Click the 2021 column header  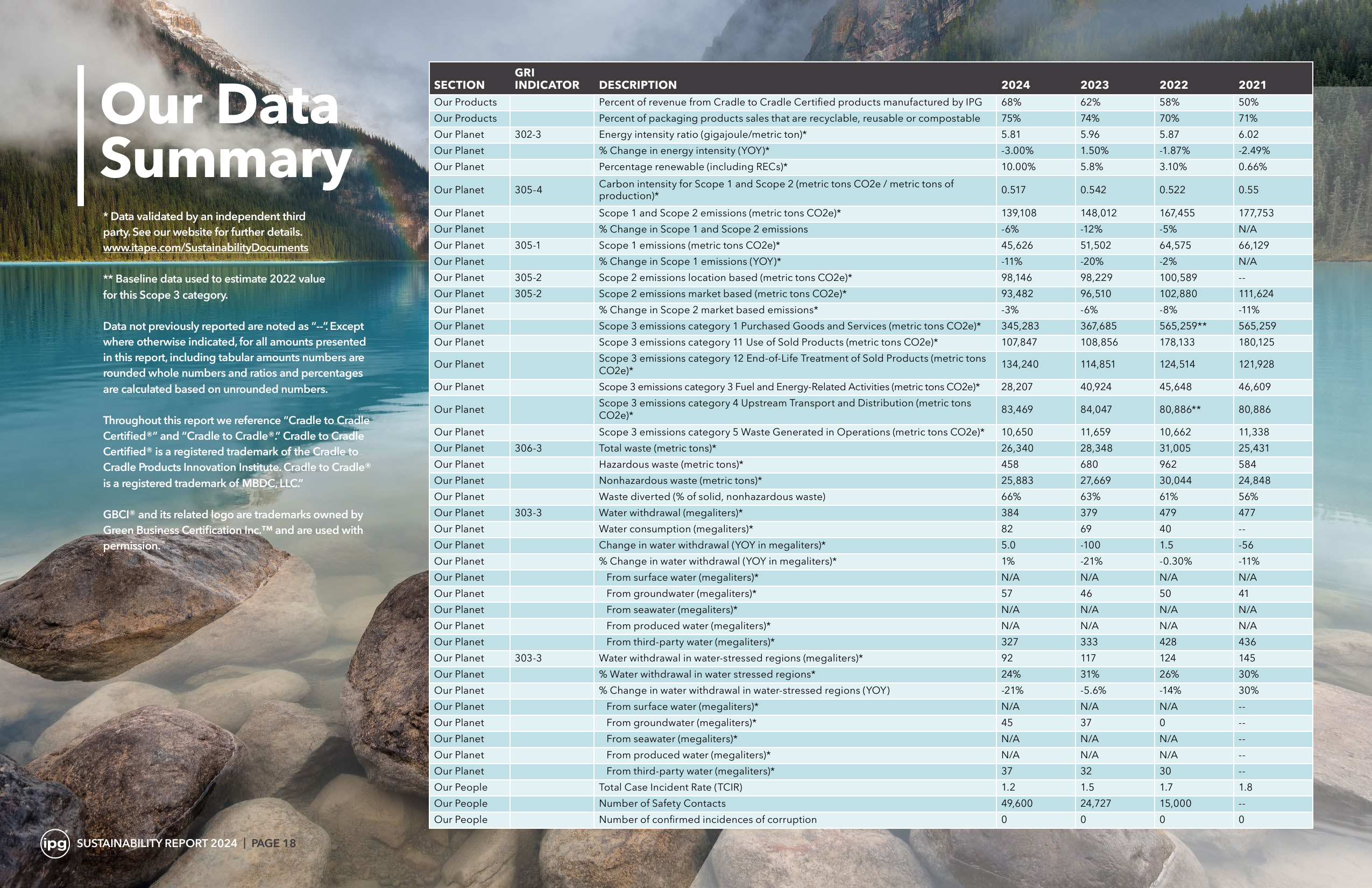pos(1252,85)
